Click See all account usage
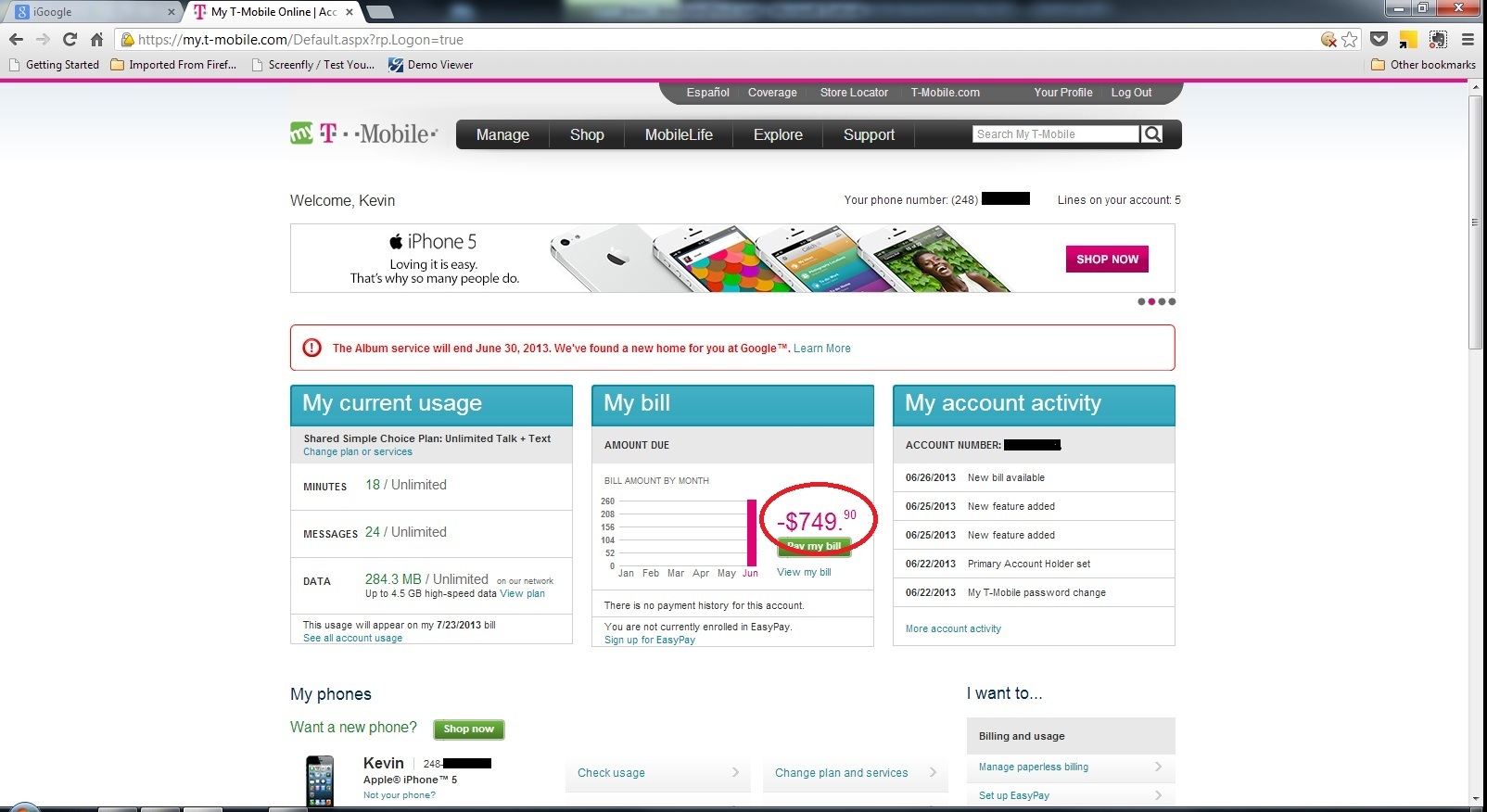 tap(352, 639)
